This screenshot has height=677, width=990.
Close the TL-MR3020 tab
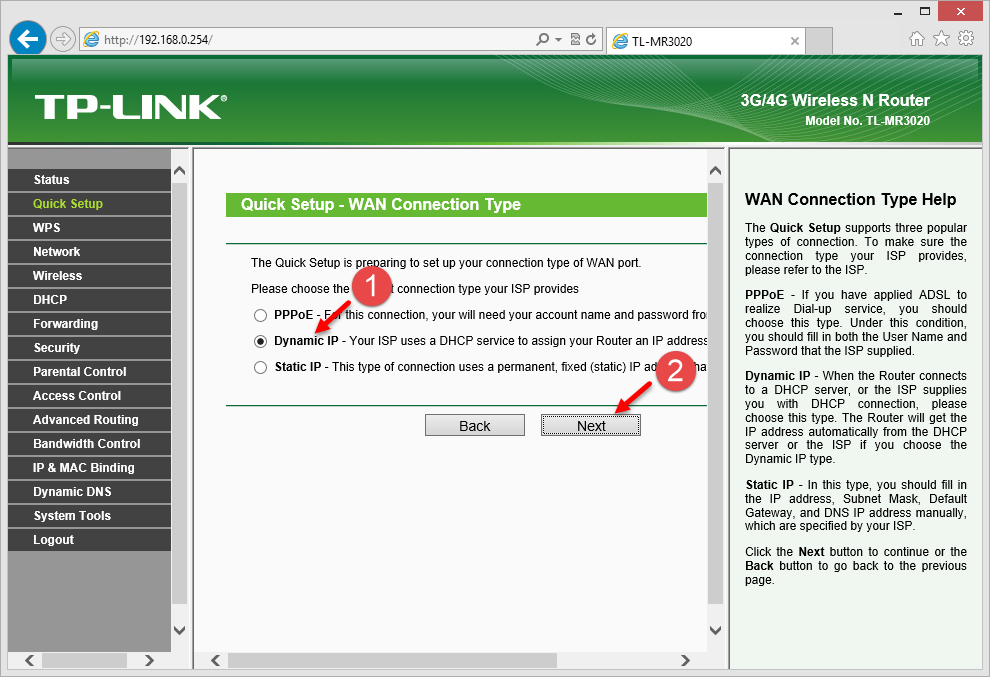(795, 41)
